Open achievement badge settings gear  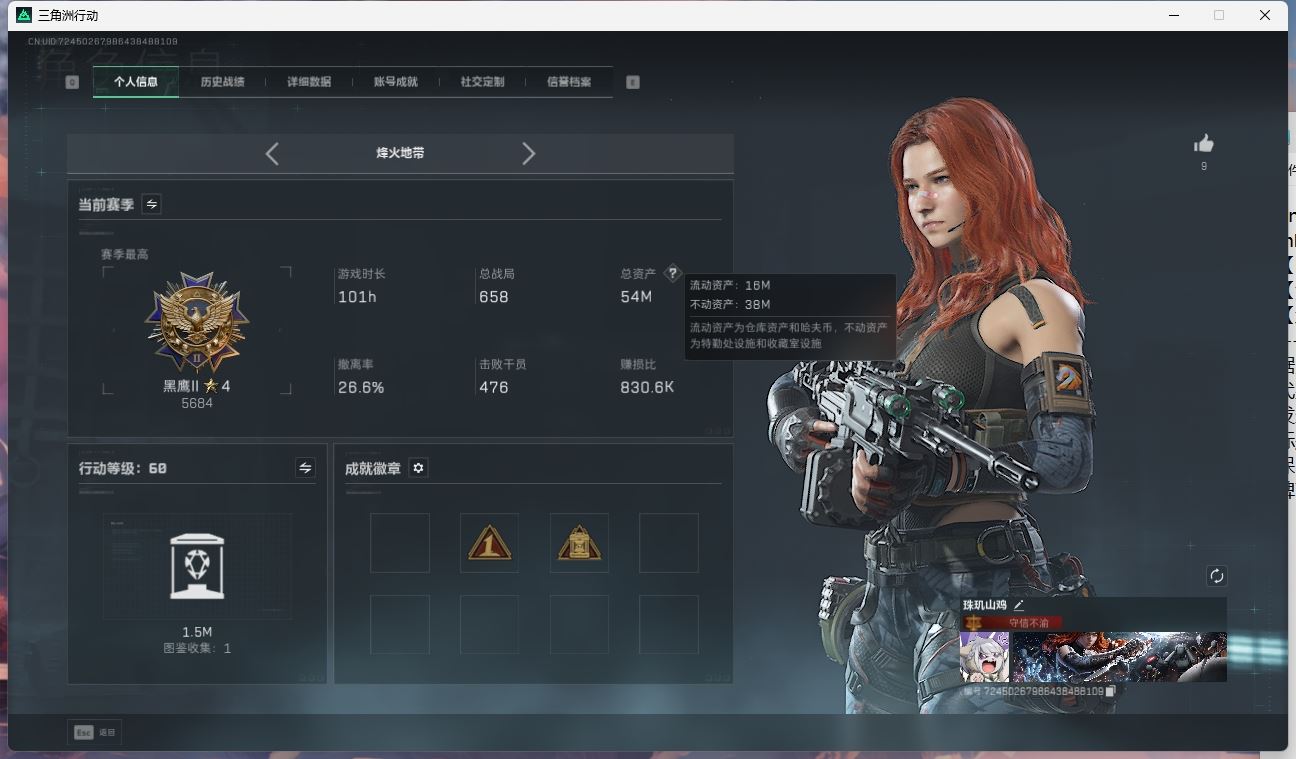[x=419, y=468]
